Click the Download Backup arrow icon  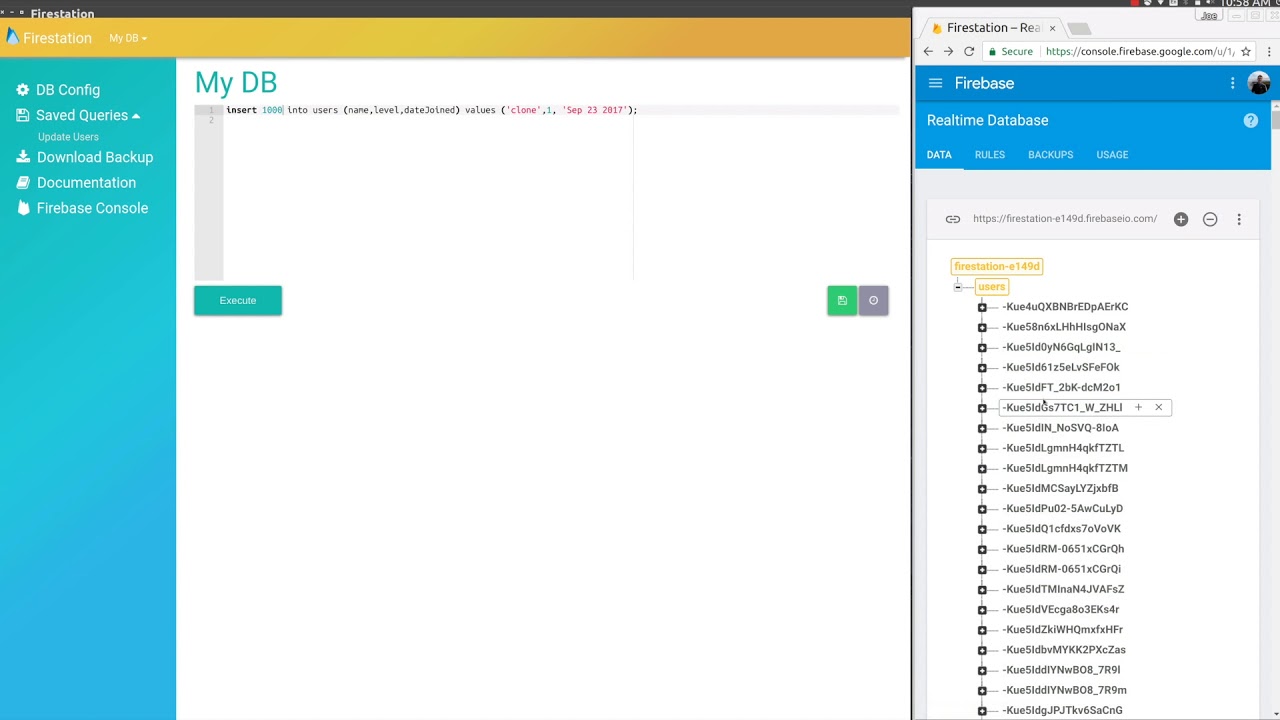coord(23,157)
